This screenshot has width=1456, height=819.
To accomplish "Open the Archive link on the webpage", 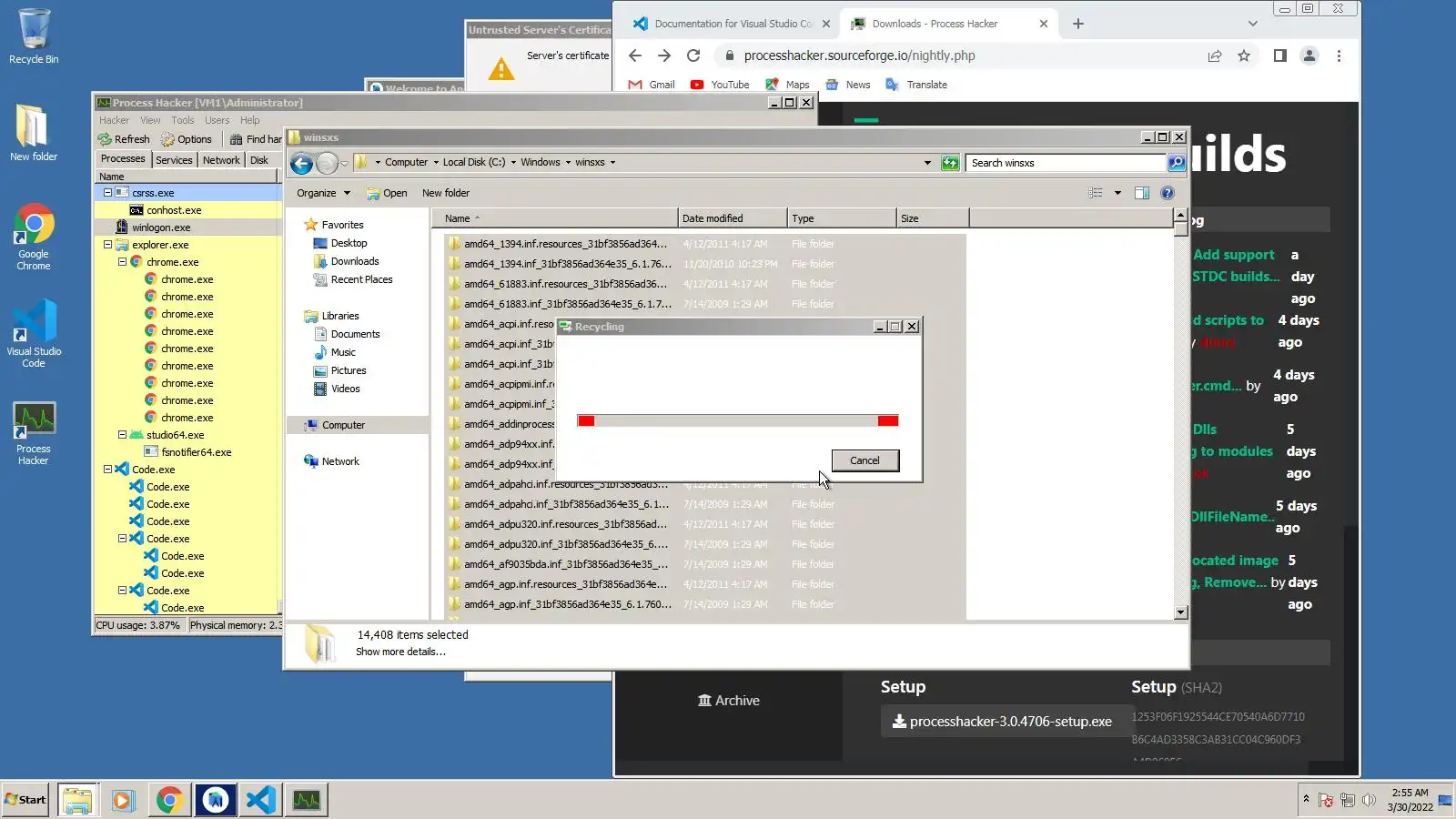I will pos(728,701).
